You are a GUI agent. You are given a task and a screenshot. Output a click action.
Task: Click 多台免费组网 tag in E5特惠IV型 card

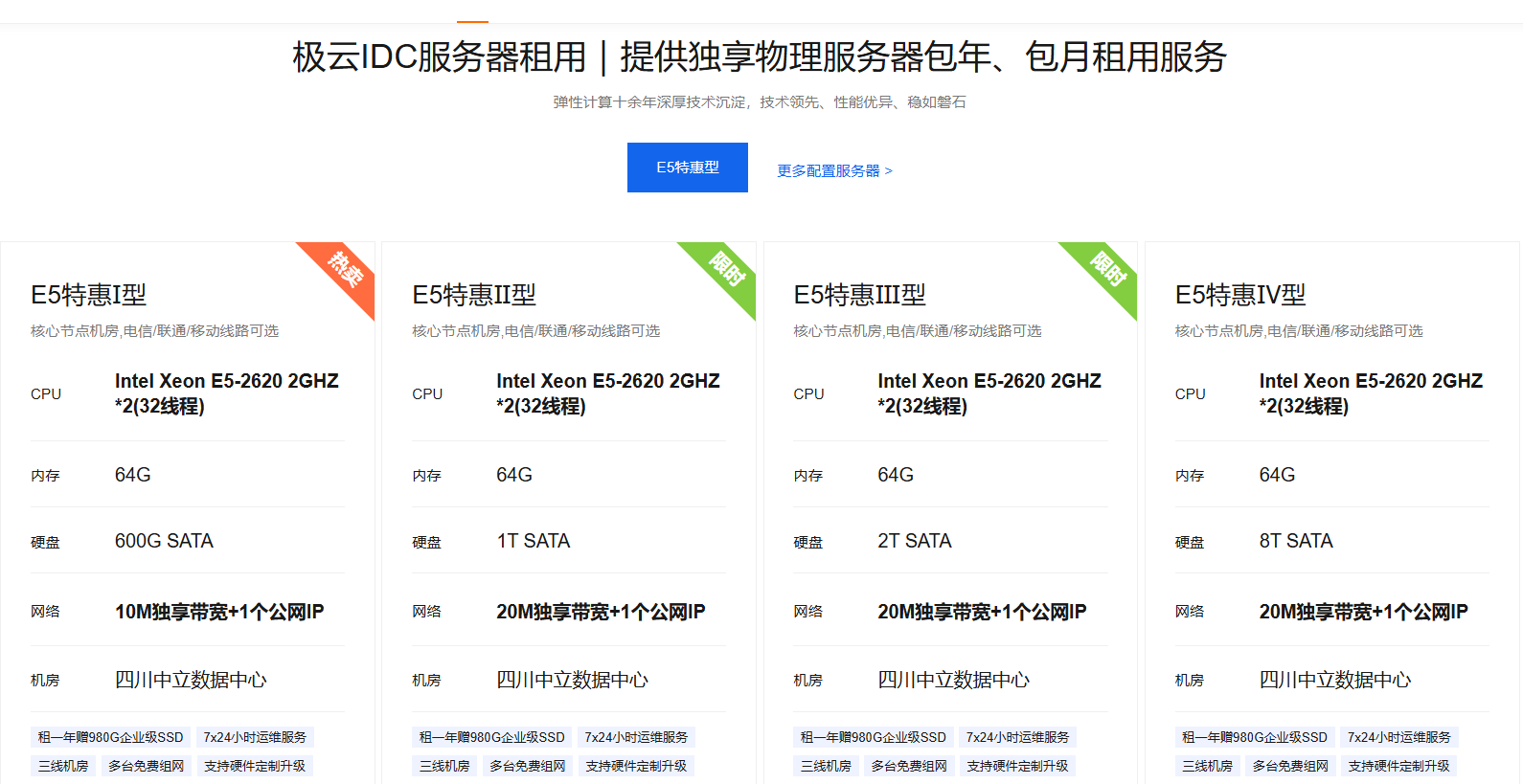pyautogui.click(x=1290, y=766)
